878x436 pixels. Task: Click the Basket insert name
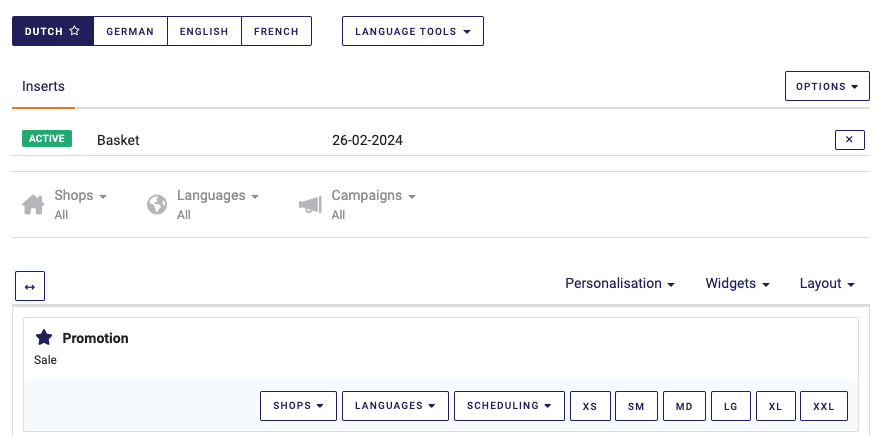click(x=118, y=140)
